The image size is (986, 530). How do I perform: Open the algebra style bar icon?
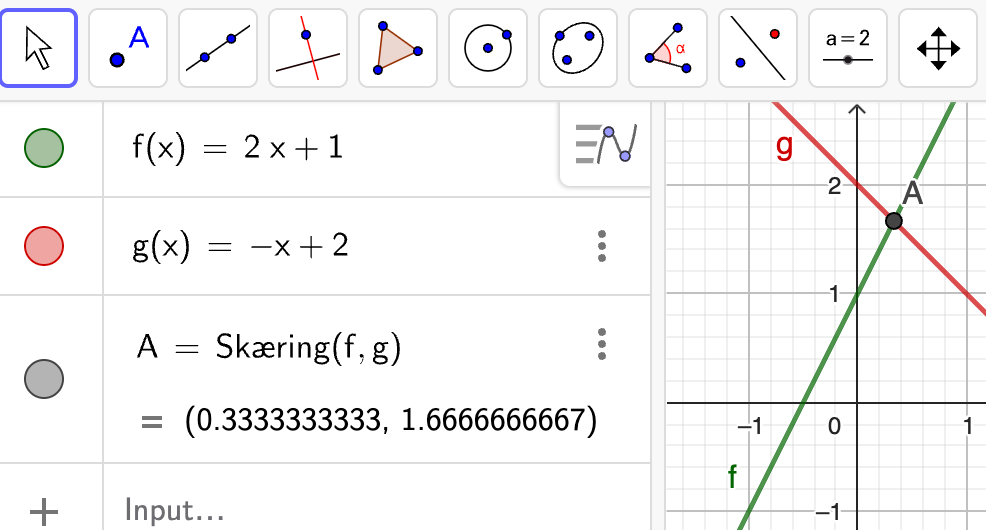pos(606,145)
